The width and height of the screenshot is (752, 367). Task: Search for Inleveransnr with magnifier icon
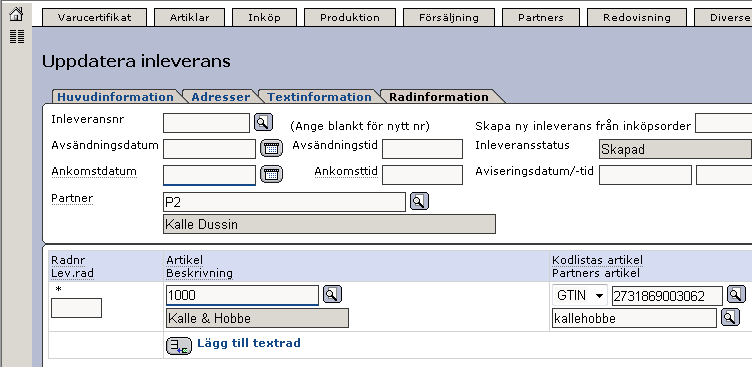pyautogui.click(x=263, y=123)
